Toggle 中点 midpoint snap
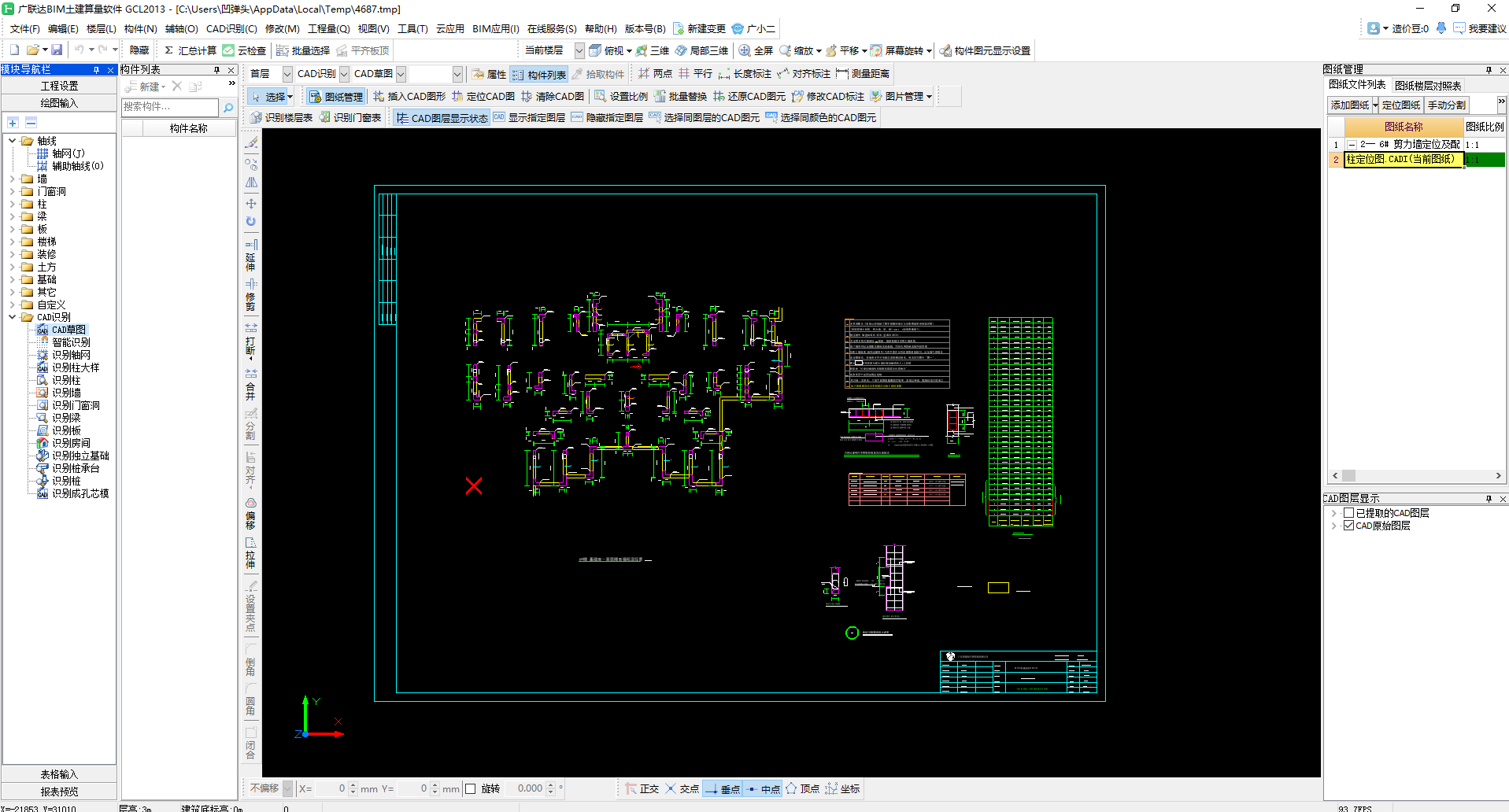 point(763,789)
